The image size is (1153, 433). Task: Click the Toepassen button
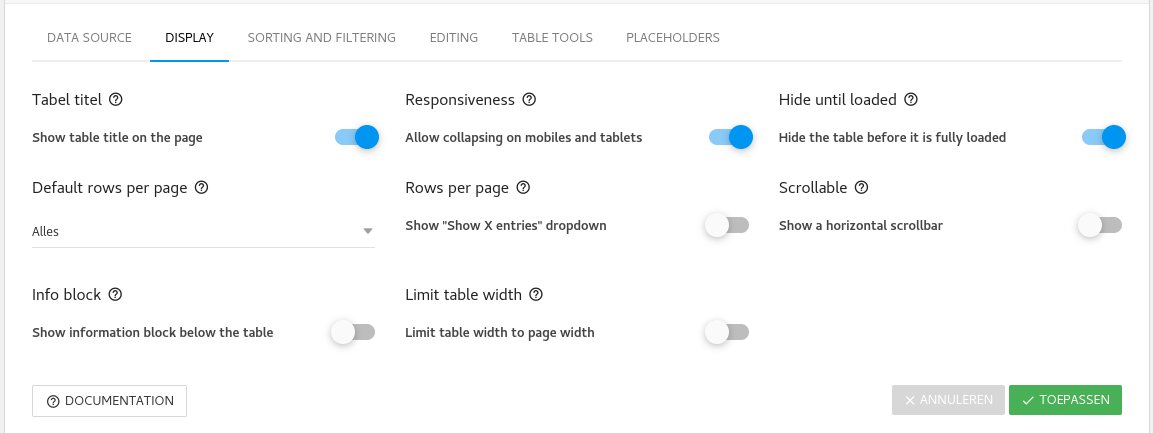[x=1065, y=400]
